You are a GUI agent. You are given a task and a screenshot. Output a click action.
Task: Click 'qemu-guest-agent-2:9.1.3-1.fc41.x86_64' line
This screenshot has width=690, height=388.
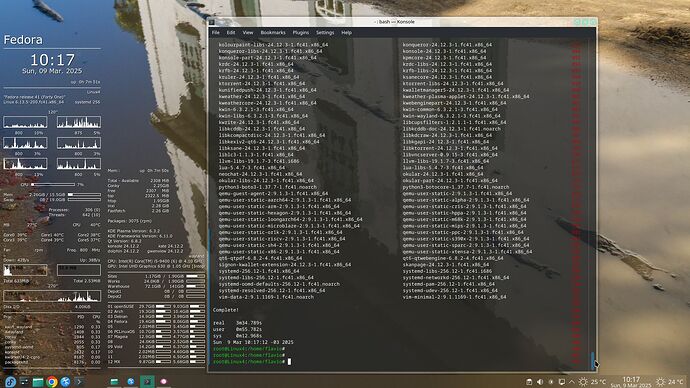(x=273, y=194)
